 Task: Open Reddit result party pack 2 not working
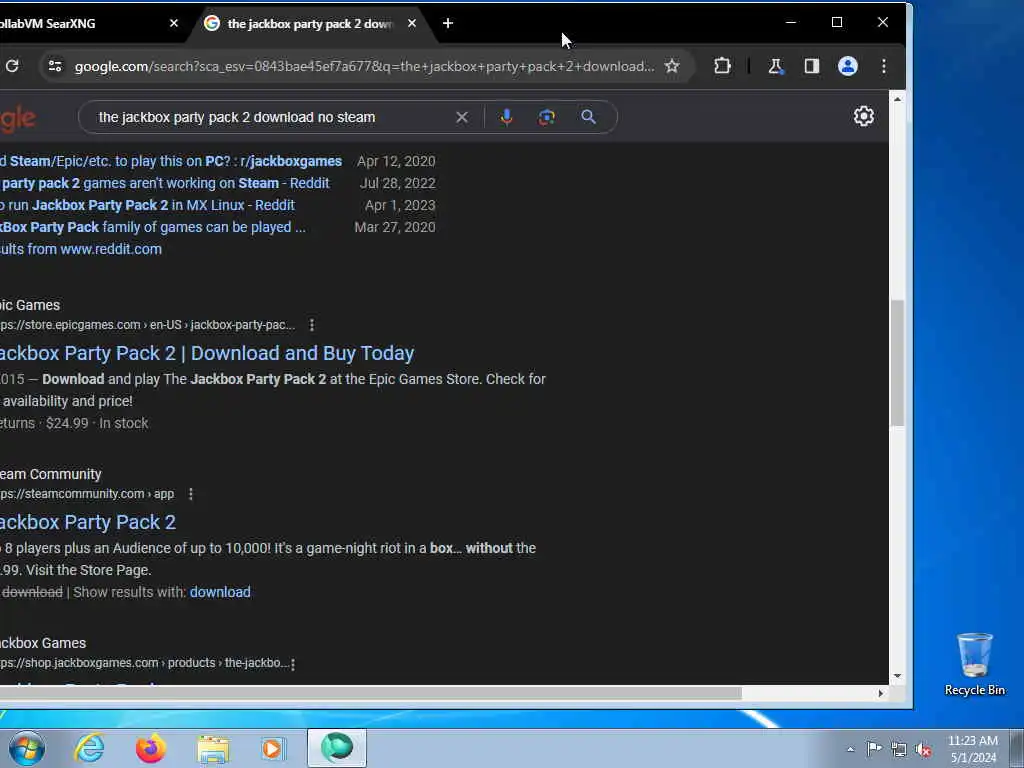coord(165,184)
